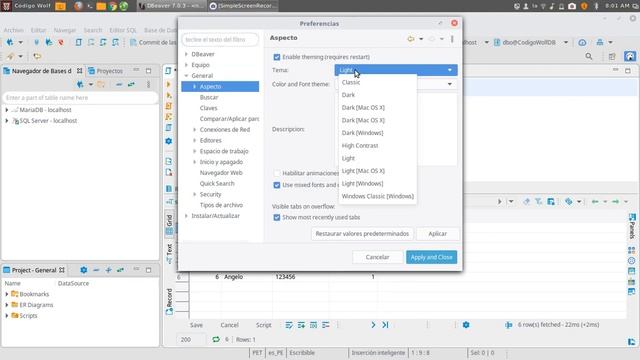Expand Equipo node in preferences tree
Screen dimensions: 640x360
coord(187,64)
